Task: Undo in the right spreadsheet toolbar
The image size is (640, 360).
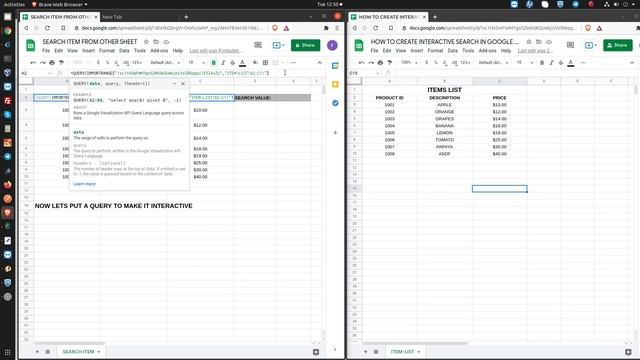Action: pos(361,62)
